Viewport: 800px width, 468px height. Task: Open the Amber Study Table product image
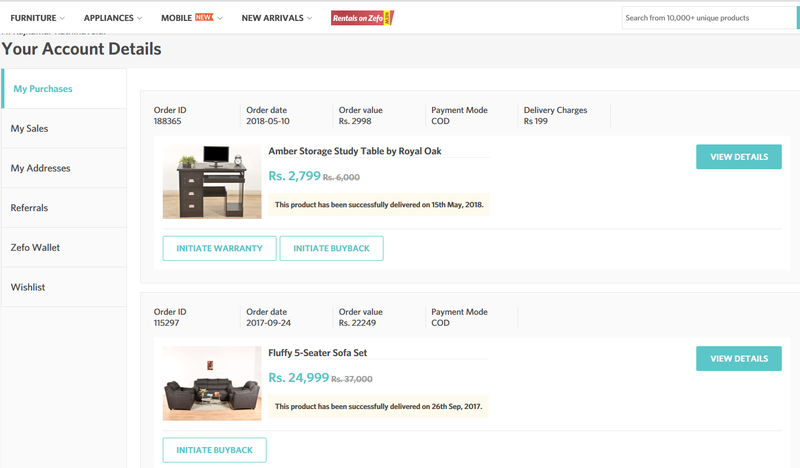tap(212, 182)
